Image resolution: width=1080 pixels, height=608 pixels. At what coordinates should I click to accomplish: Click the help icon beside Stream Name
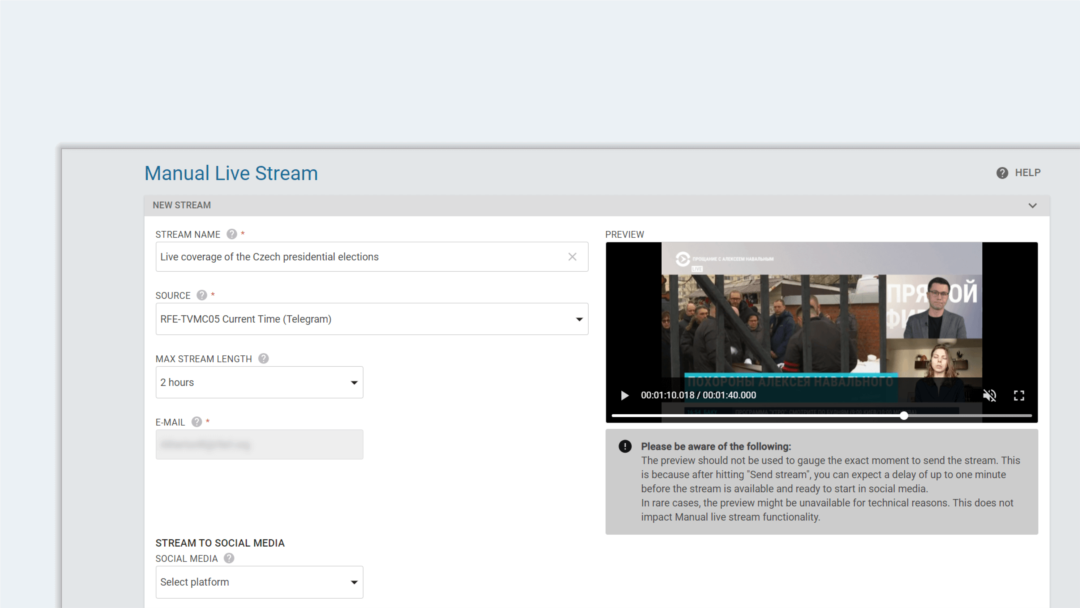pyautogui.click(x=232, y=234)
